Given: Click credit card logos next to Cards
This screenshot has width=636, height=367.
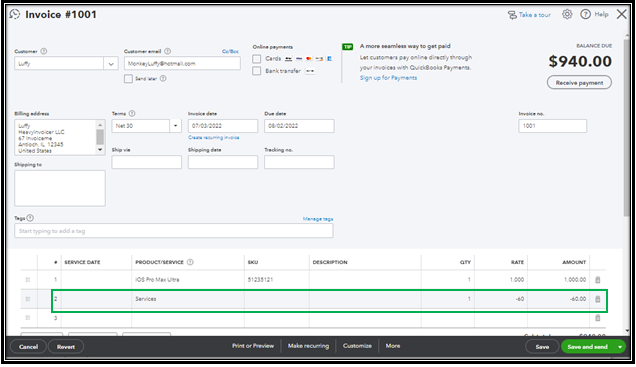Looking at the screenshot, I should coord(308,59).
